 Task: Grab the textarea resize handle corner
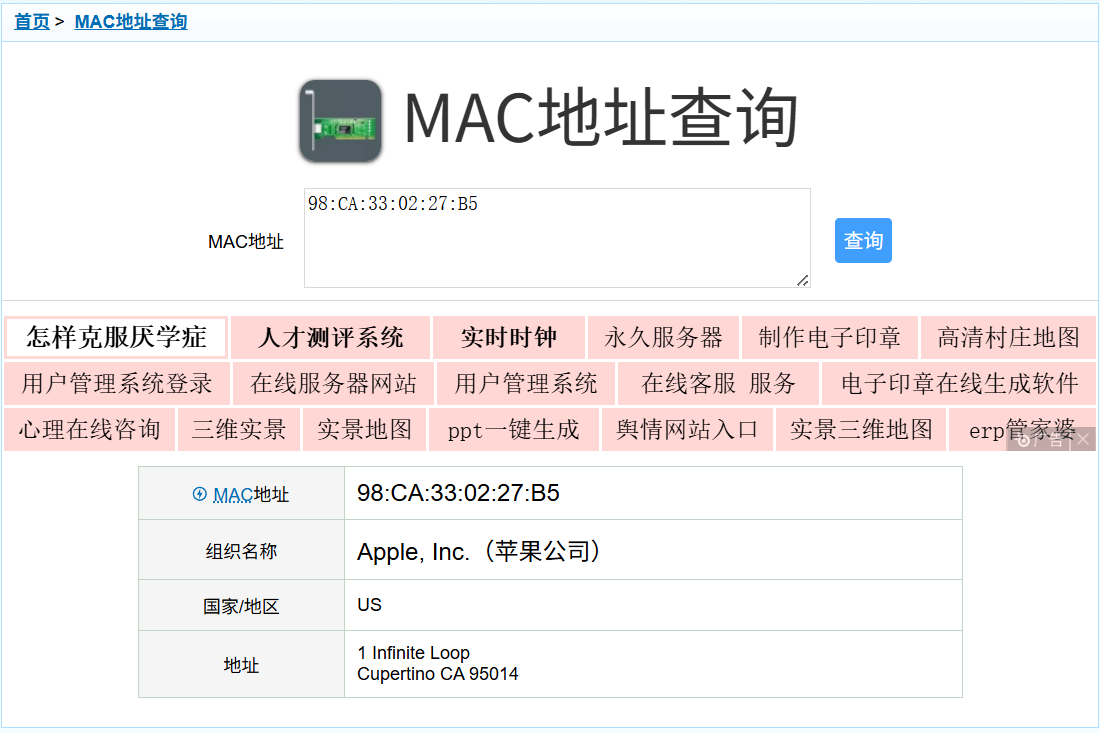pyautogui.click(x=803, y=281)
